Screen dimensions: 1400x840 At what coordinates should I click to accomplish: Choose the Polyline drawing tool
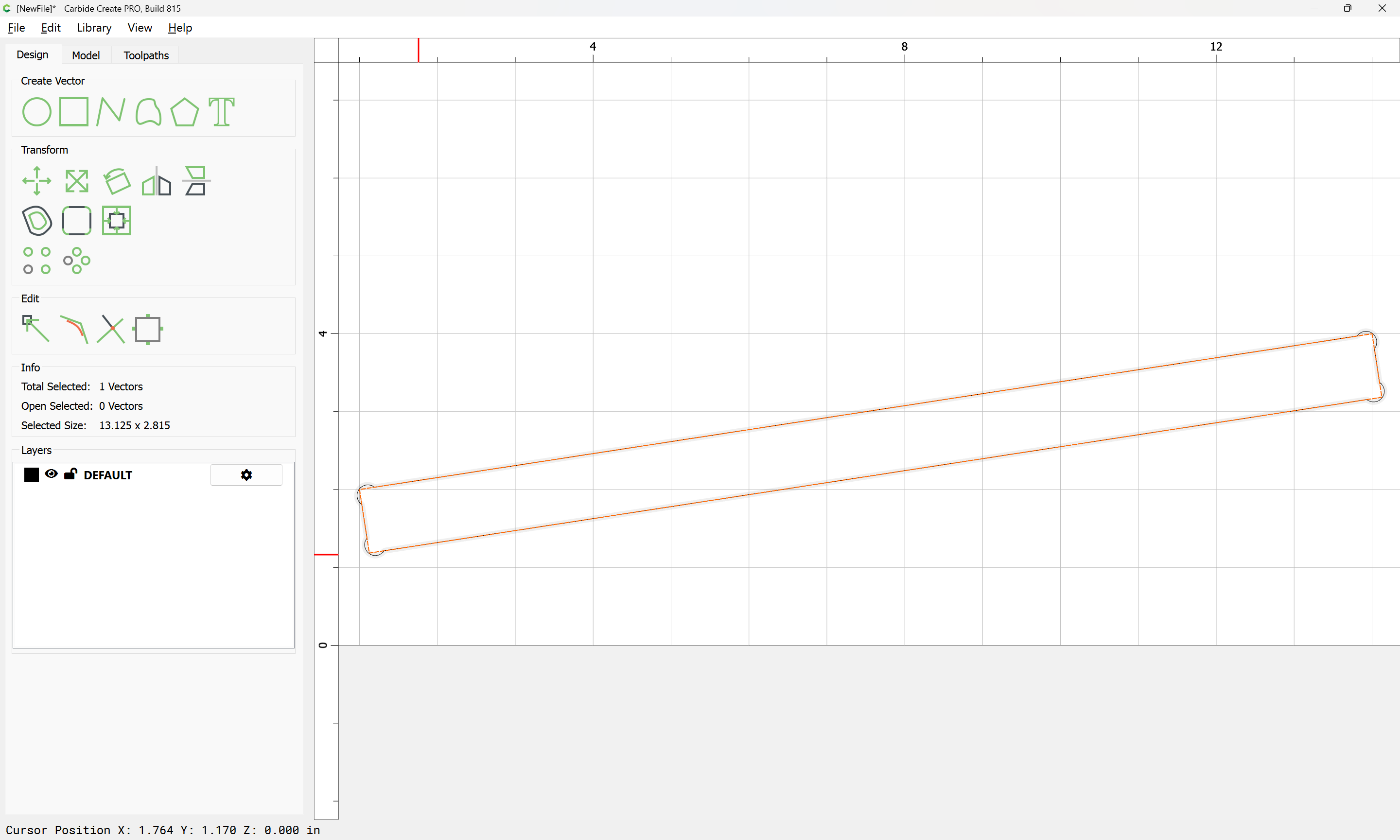click(x=111, y=111)
